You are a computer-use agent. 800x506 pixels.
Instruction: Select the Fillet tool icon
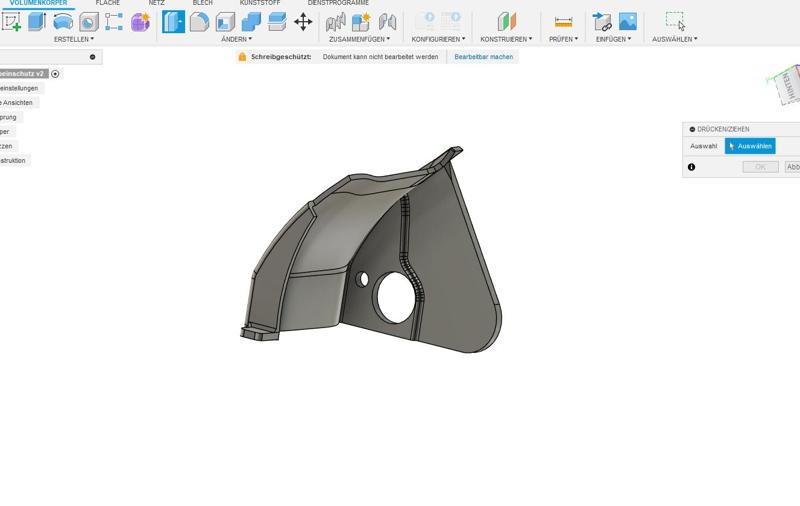[x=199, y=22]
